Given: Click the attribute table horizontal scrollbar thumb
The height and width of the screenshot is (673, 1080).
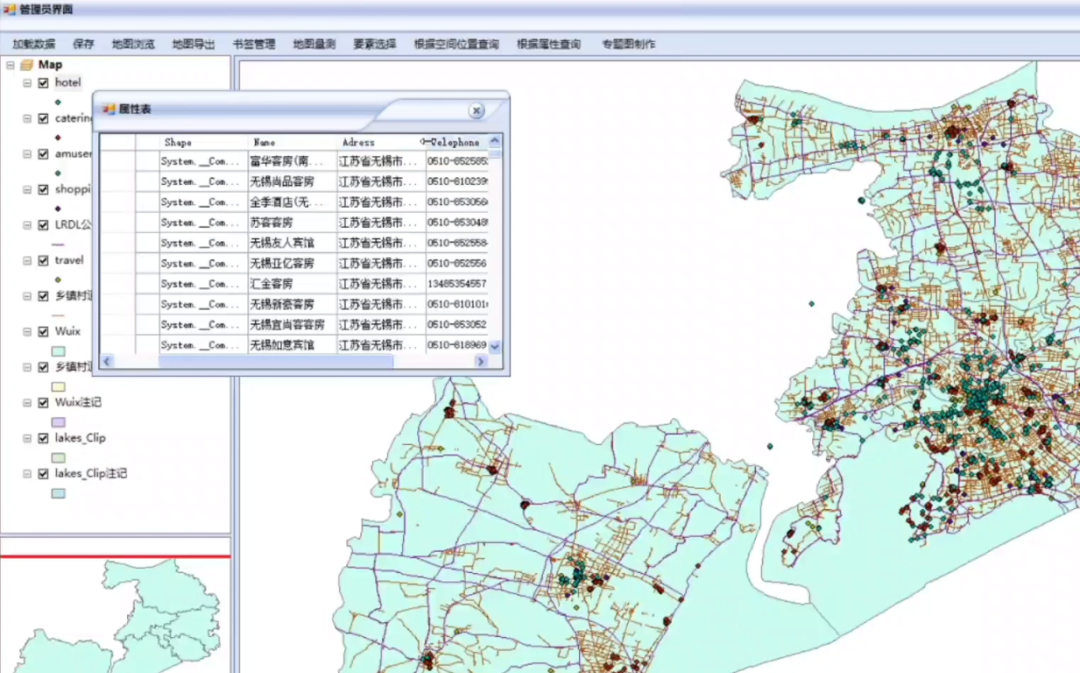Looking at the screenshot, I should pyautogui.click(x=276, y=361).
